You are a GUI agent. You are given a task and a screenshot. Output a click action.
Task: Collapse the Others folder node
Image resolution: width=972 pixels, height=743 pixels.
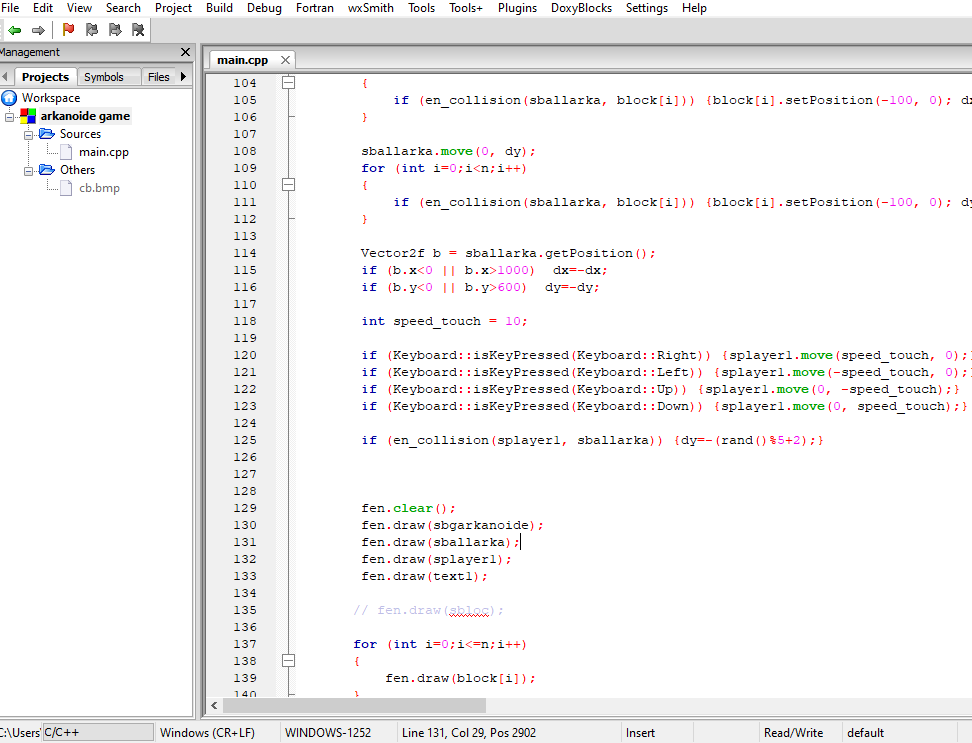tap(29, 170)
